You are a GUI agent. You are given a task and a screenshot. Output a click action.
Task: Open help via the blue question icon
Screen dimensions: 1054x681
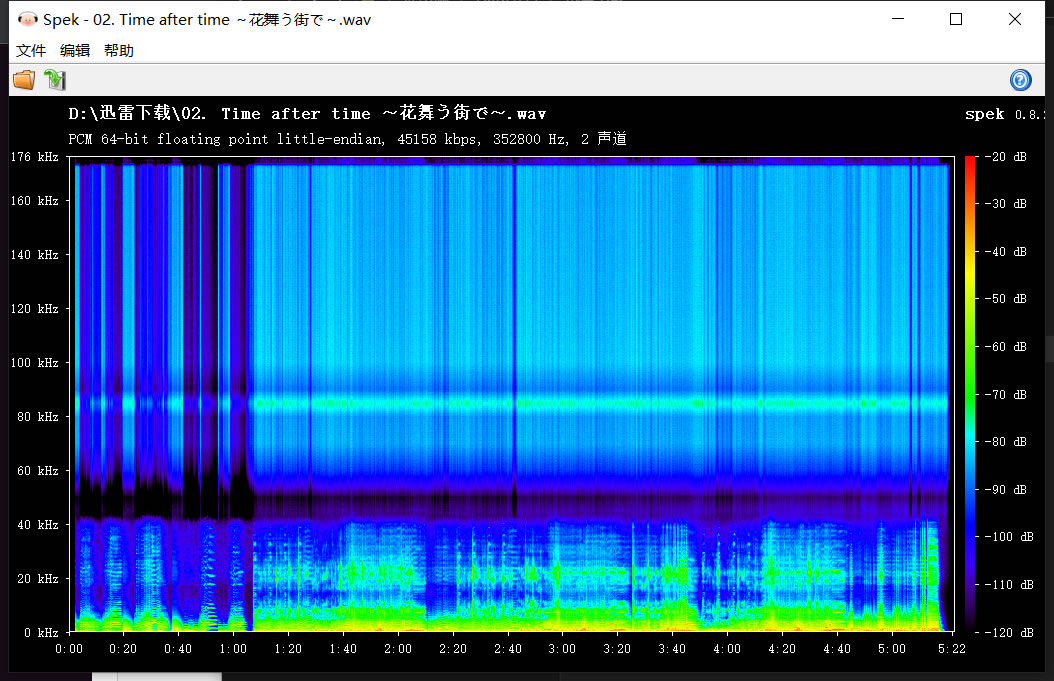coord(1020,80)
